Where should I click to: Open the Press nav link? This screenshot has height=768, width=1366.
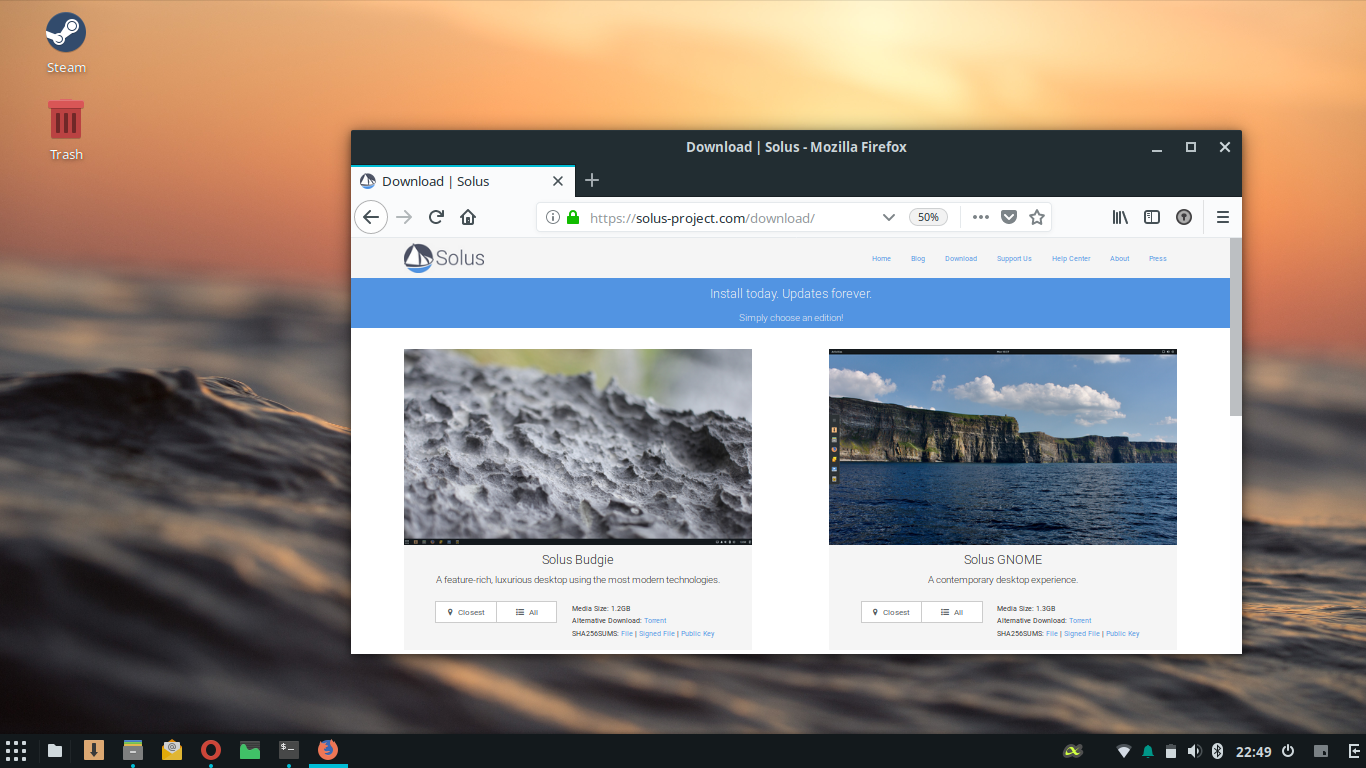[1158, 259]
